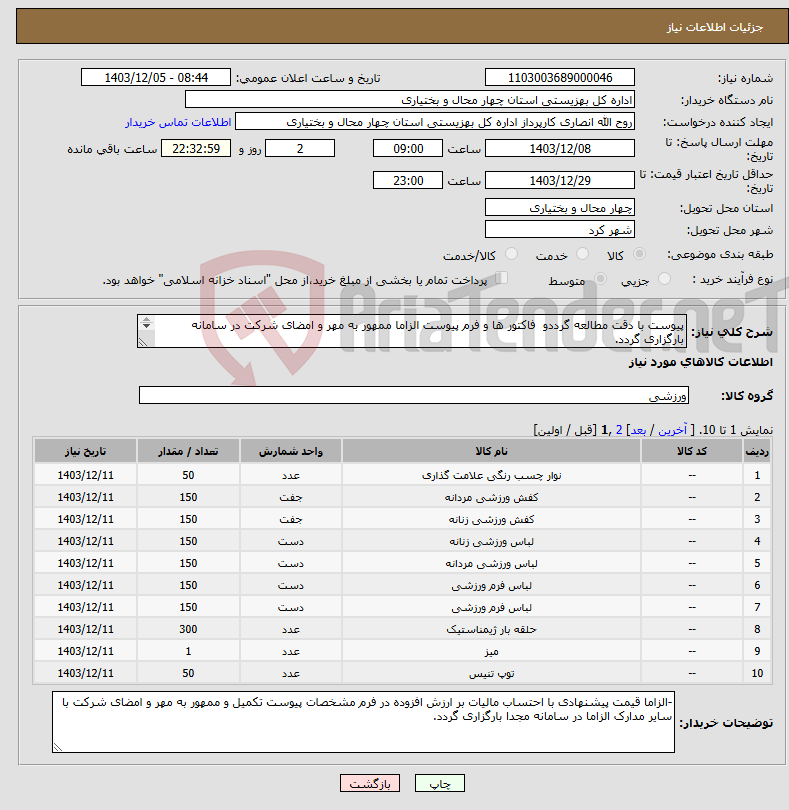Viewport: 789px width, 810px height.
Task: Select row نوار چسب رنگی علامت گذاری
Action: (x=402, y=475)
